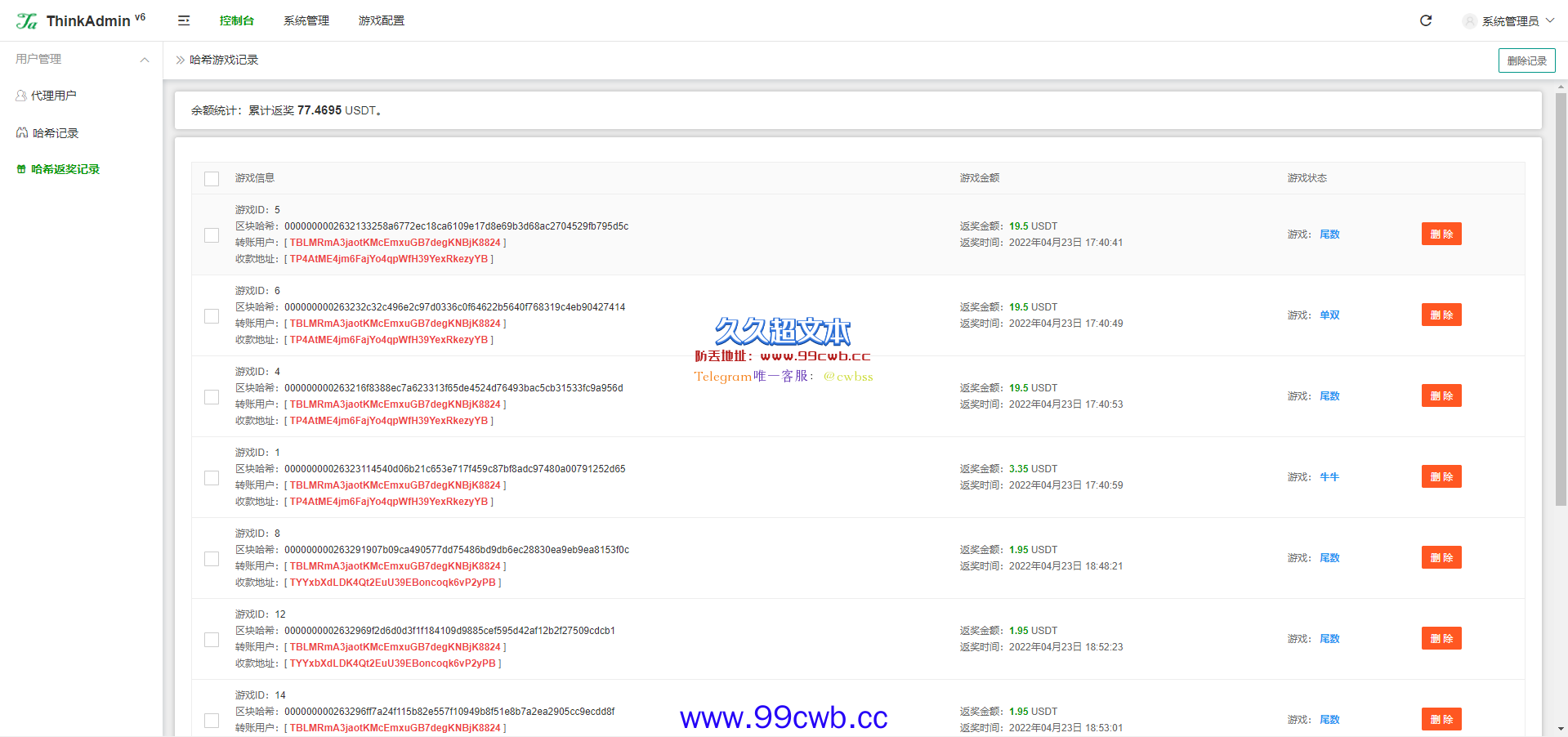Click 收款地址 TP4AtME4 in 游戏ID 5 row
This screenshot has width=1568, height=737.
tap(388, 259)
